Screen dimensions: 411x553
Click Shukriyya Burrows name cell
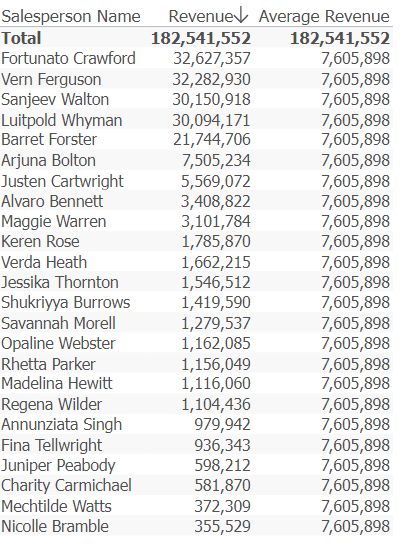click(66, 303)
